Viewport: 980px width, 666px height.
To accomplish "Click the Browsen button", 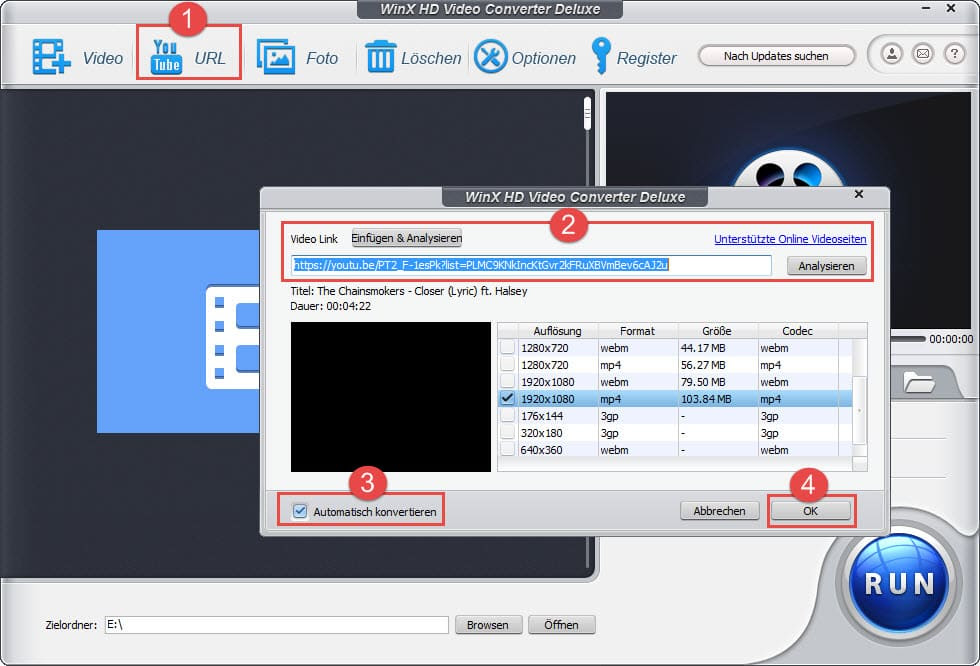I will 488,625.
